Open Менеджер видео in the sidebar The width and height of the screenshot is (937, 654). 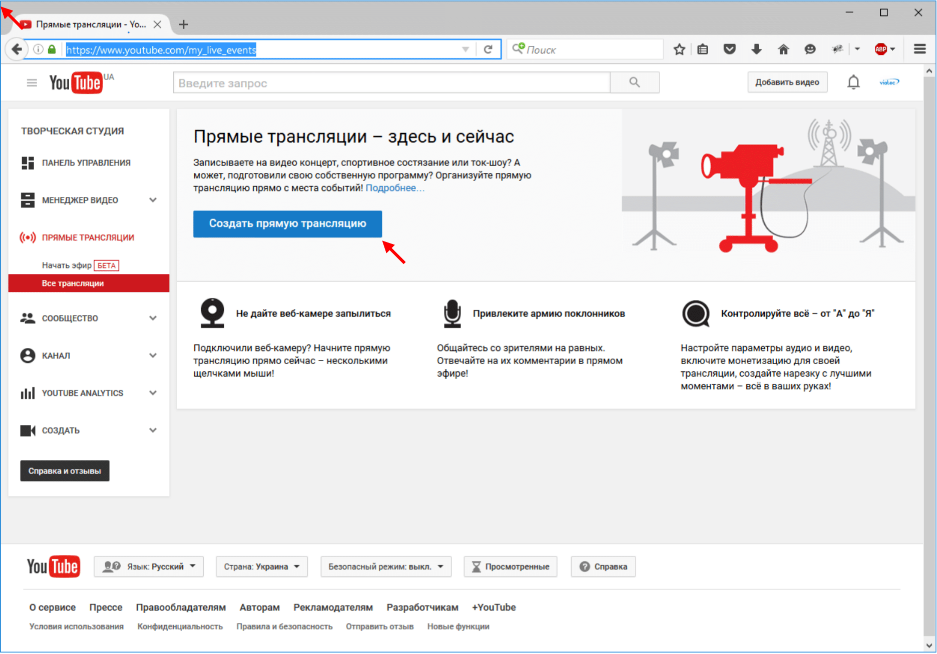(x=80, y=200)
